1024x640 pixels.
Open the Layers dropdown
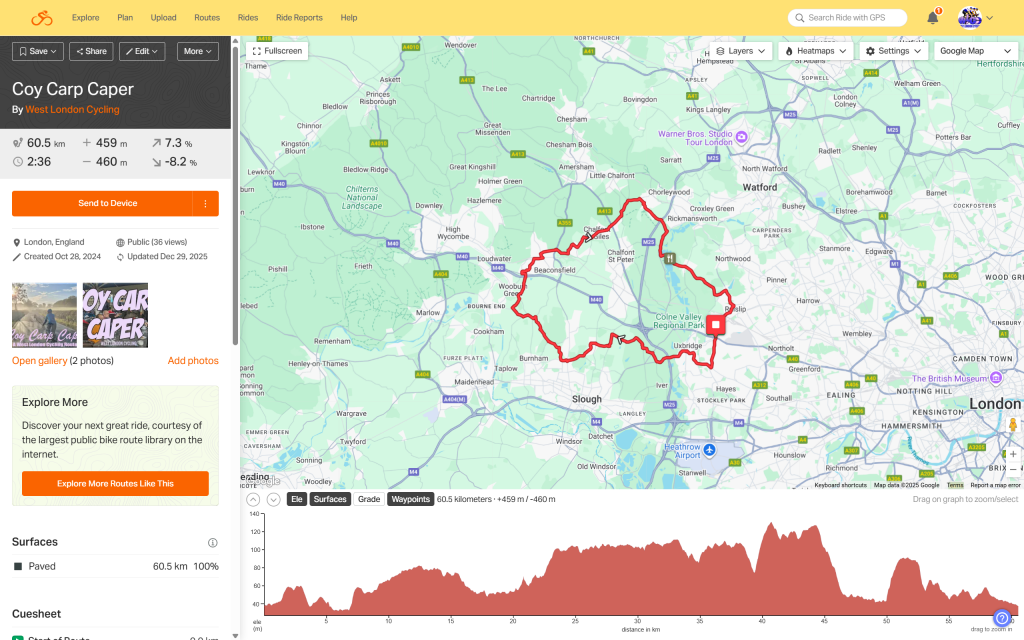tap(741, 50)
